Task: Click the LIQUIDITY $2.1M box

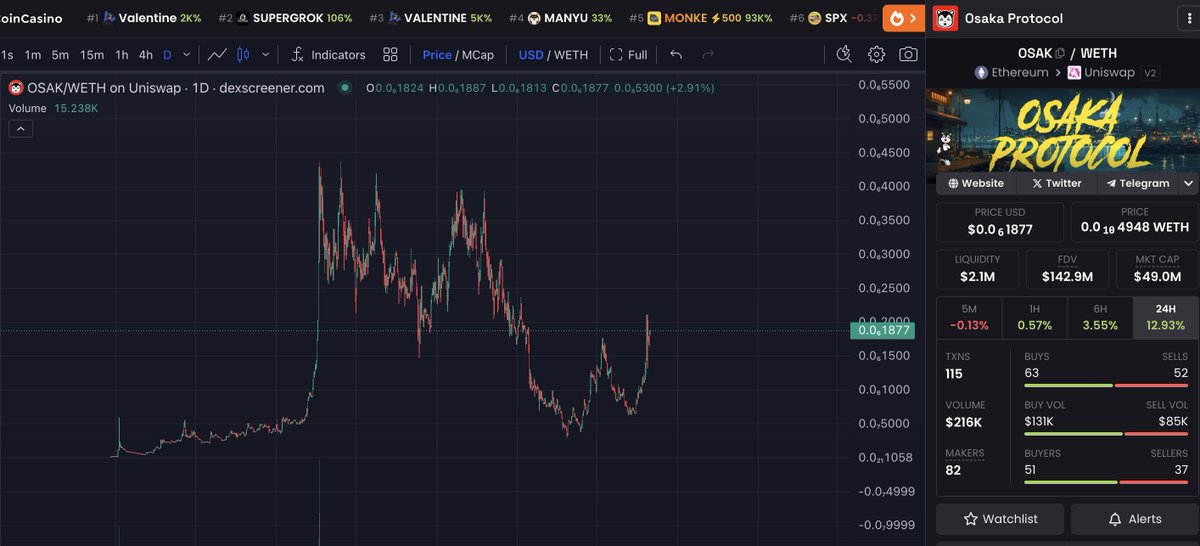Action: coord(977,269)
